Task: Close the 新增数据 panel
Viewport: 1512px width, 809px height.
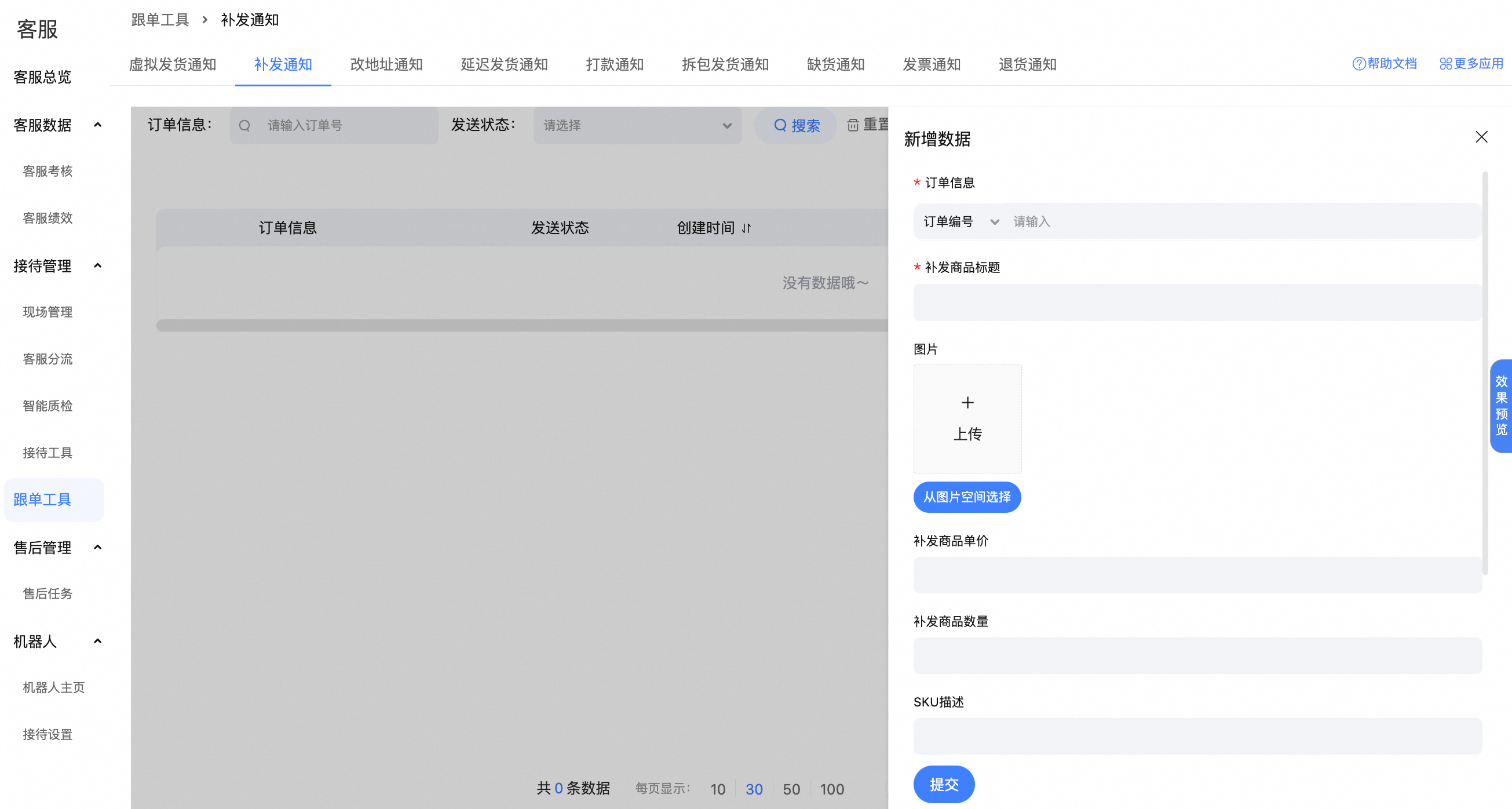Action: click(1481, 137)
